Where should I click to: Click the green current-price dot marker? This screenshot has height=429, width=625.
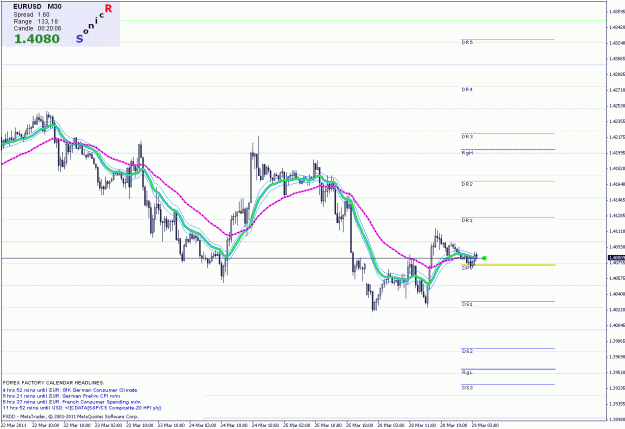point(484,258)
